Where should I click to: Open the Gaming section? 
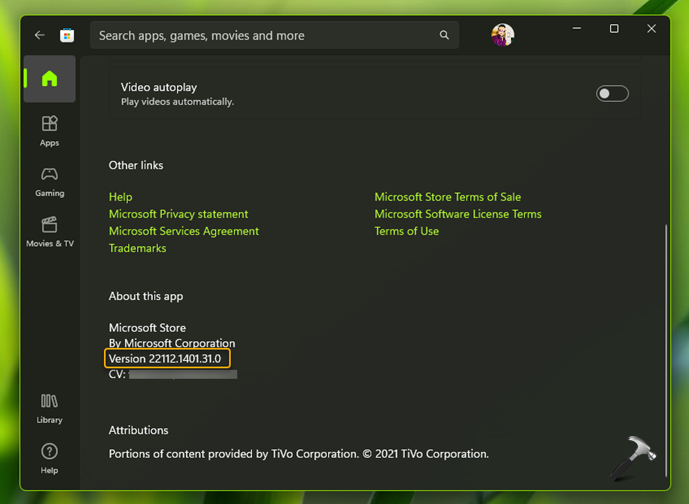pyautogui.click(x=50, y=181)
